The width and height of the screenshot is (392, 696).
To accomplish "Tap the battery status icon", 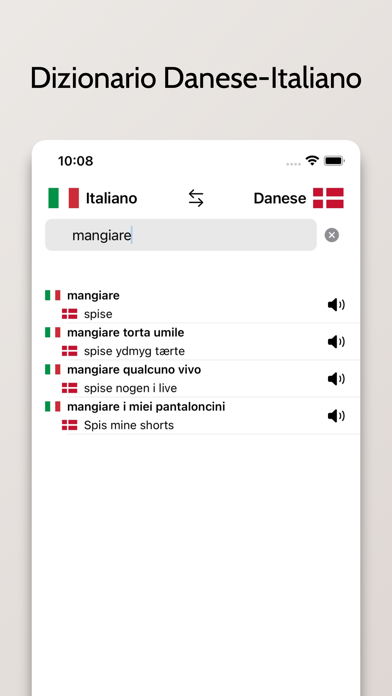I will click(334, 161).
